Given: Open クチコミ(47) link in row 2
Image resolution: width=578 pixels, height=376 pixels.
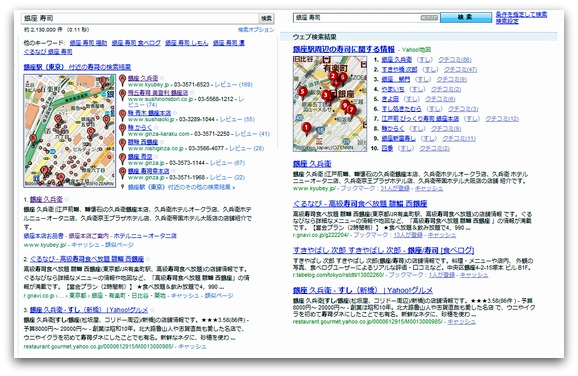Looking at the screenshot, I should click(x=460, y=69).
